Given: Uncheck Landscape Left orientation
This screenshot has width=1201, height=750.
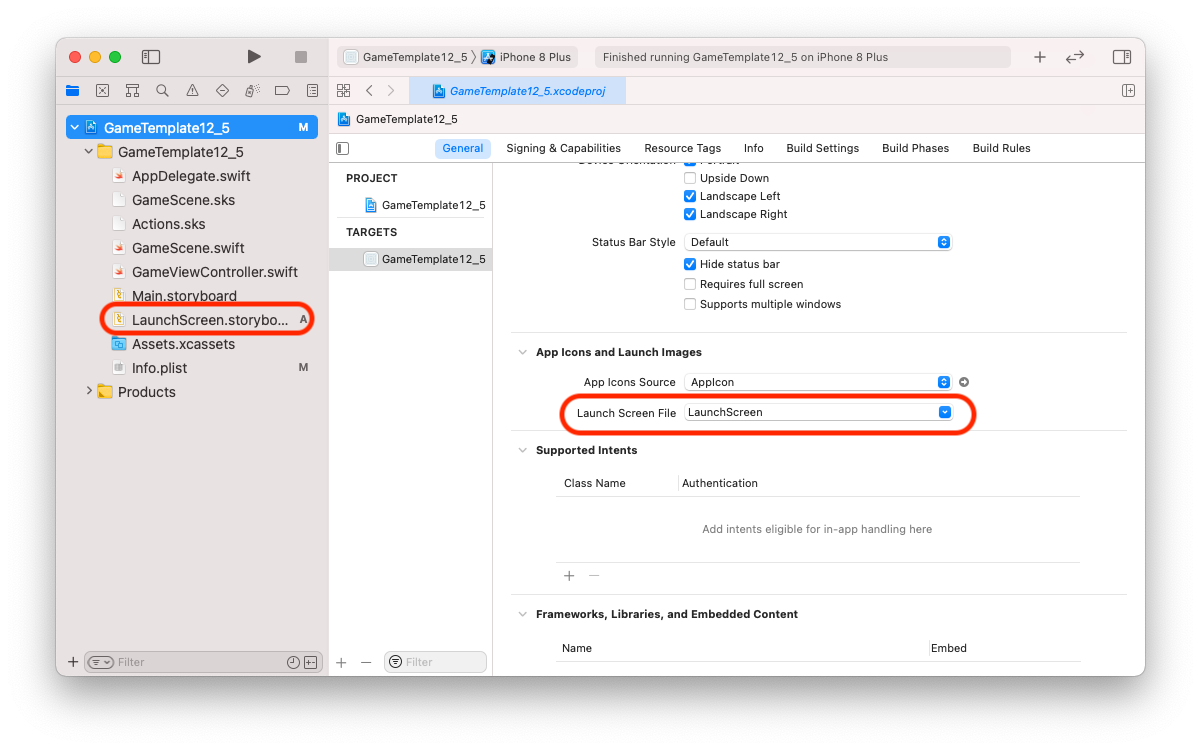Looking at the screenshot, I should tap(690, 196).
